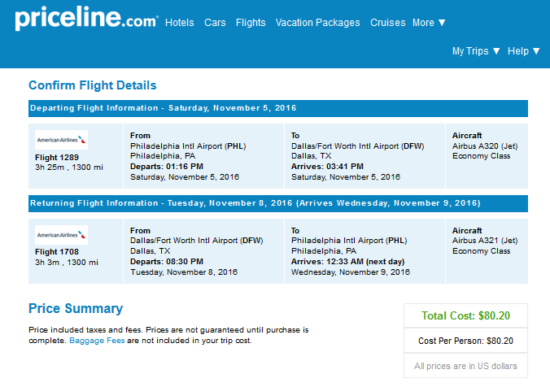The image size is (550, 387).
Task: Open the Cruises page
Action: tap(388, 23)
